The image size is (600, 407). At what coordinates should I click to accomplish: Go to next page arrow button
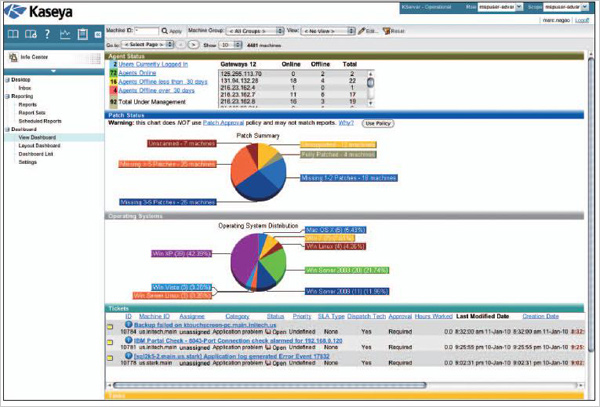click(x=194, y=45)
